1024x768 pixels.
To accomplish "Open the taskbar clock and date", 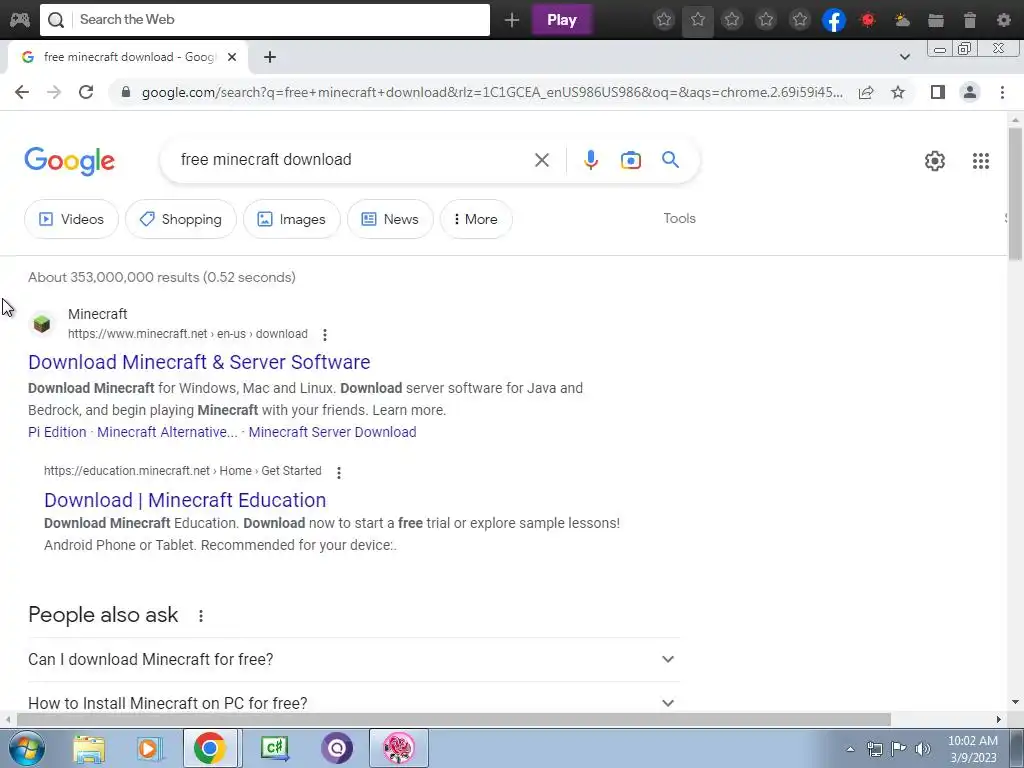I will 972,749.
